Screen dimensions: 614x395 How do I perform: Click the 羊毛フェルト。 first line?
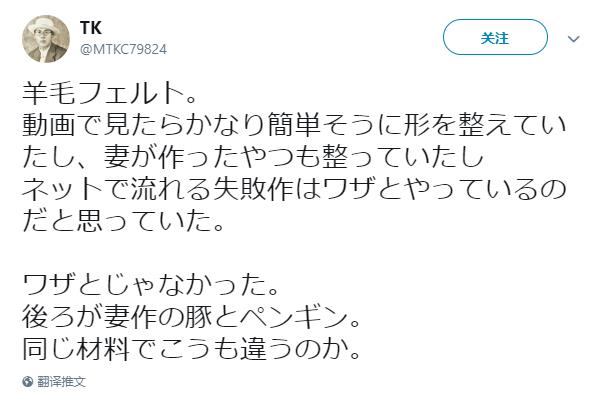(110, 93)
